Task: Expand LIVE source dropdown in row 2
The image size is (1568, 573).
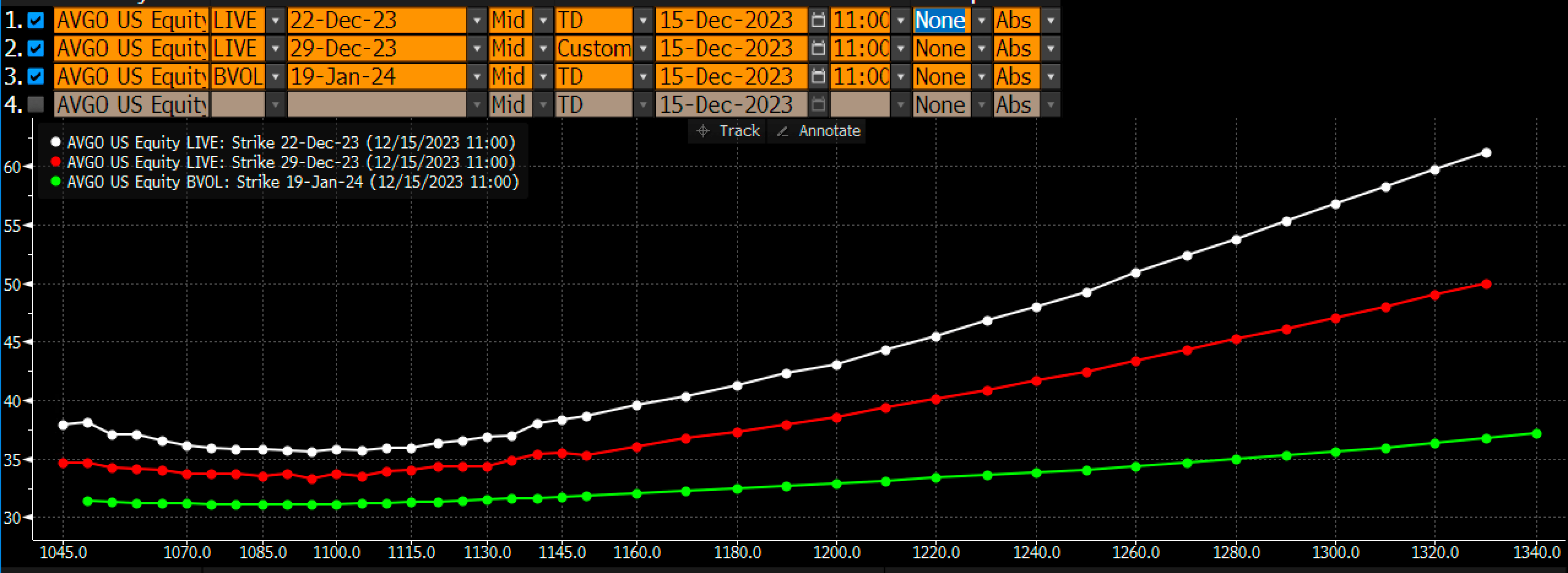Action: tap(275, 48)
